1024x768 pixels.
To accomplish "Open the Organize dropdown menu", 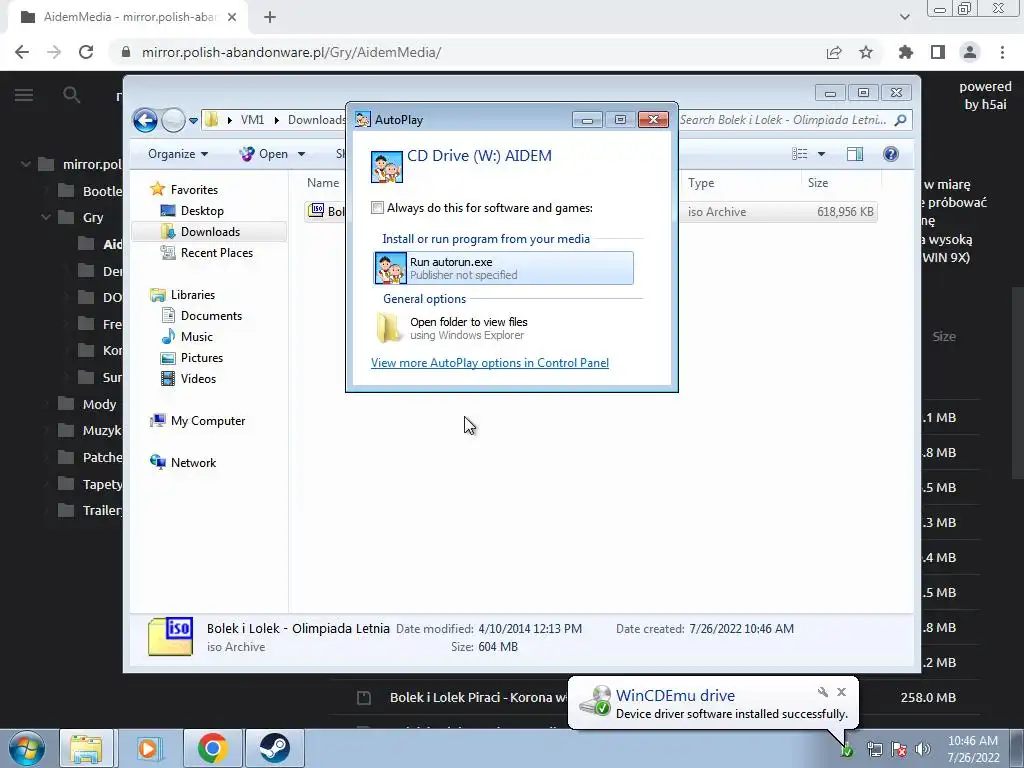I will tap(178, 153).
